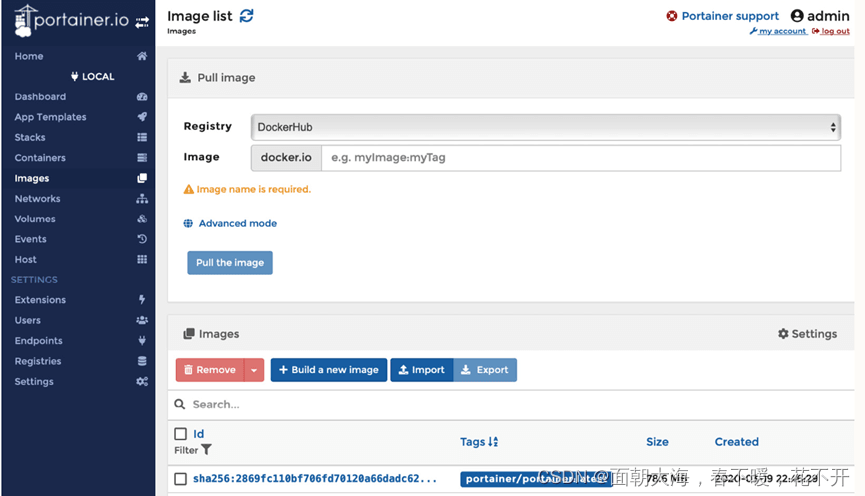This screenshot has height=496, width=865.
Task: Click the refresh icon beside Image list
Action: (x=247, y=16)
